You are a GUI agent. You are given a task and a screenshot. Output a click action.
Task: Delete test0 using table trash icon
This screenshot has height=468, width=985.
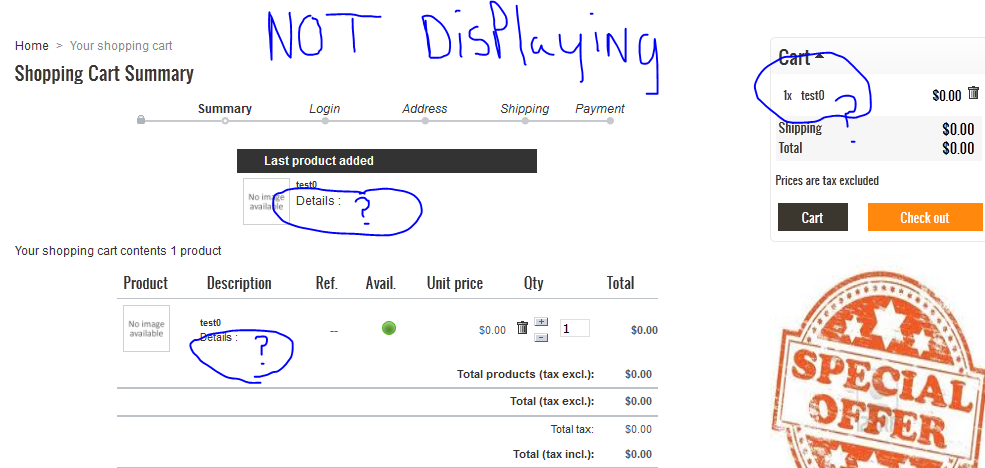[522, 328]
